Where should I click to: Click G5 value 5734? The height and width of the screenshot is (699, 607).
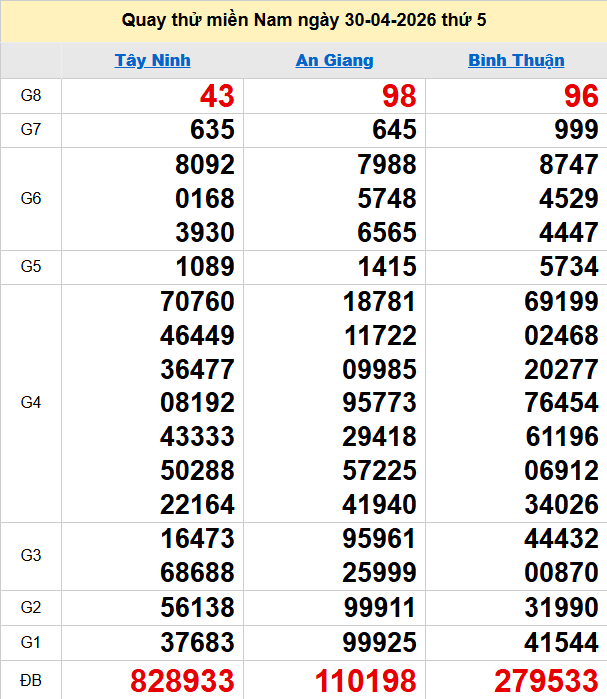click(569, 267)
